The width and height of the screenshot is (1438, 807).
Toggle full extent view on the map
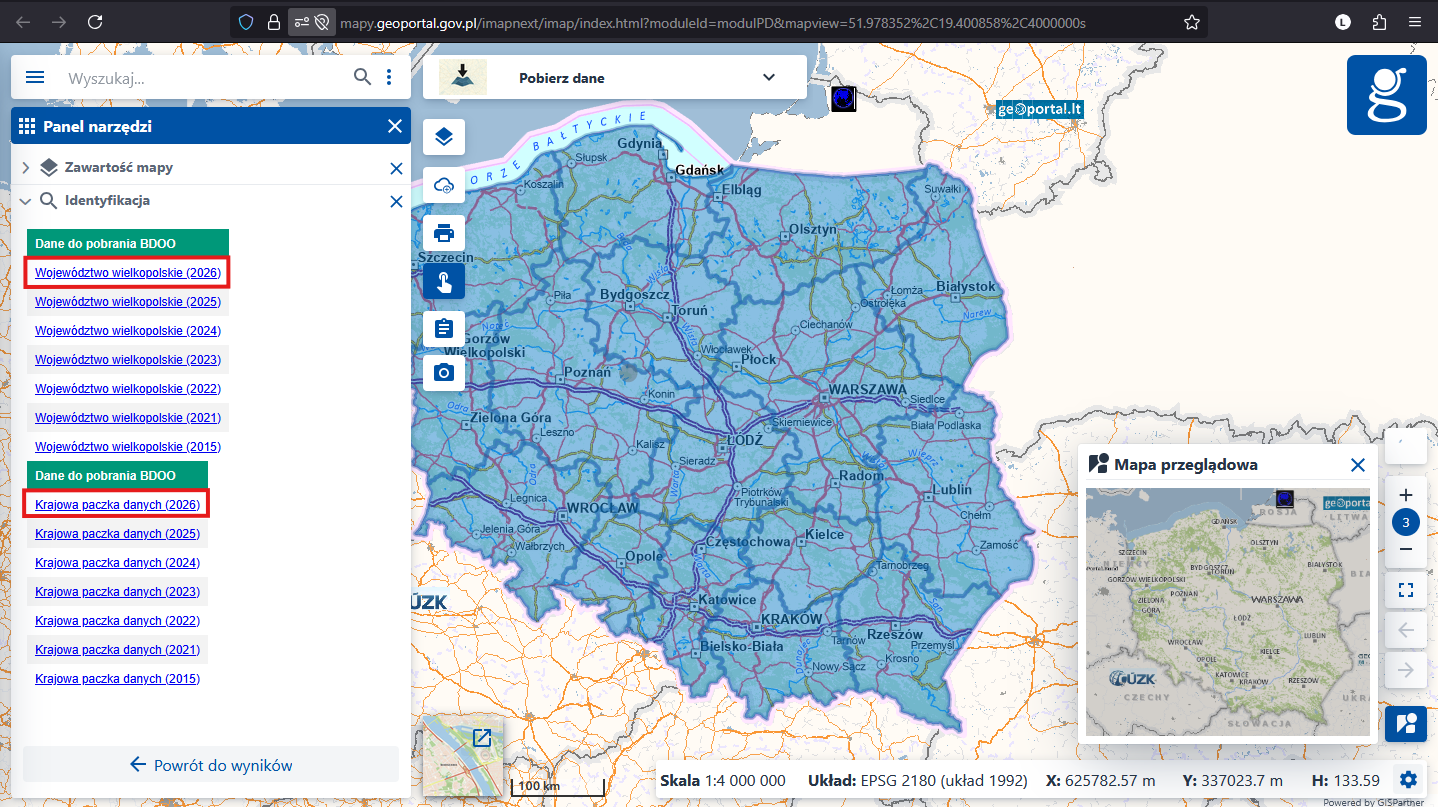coord(1406,590)
